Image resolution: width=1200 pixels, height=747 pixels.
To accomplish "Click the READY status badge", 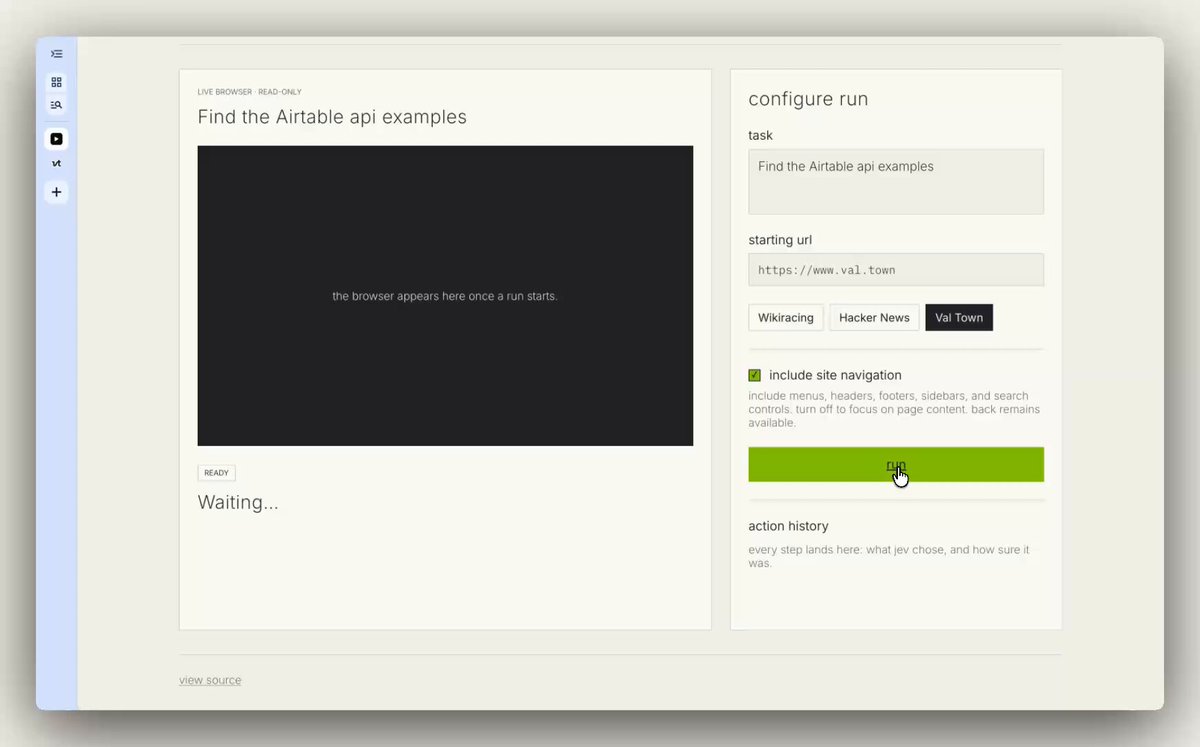I will (x=217, y=473).
